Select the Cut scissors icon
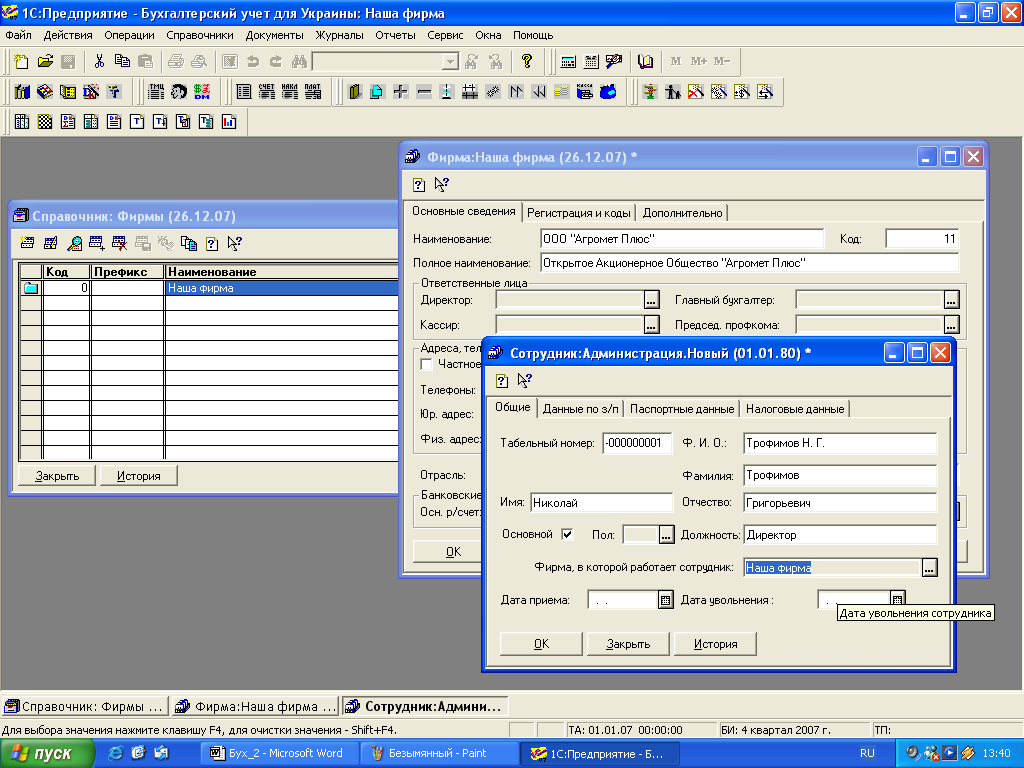This screenshot has height=768, width=1024. point(99,61)
